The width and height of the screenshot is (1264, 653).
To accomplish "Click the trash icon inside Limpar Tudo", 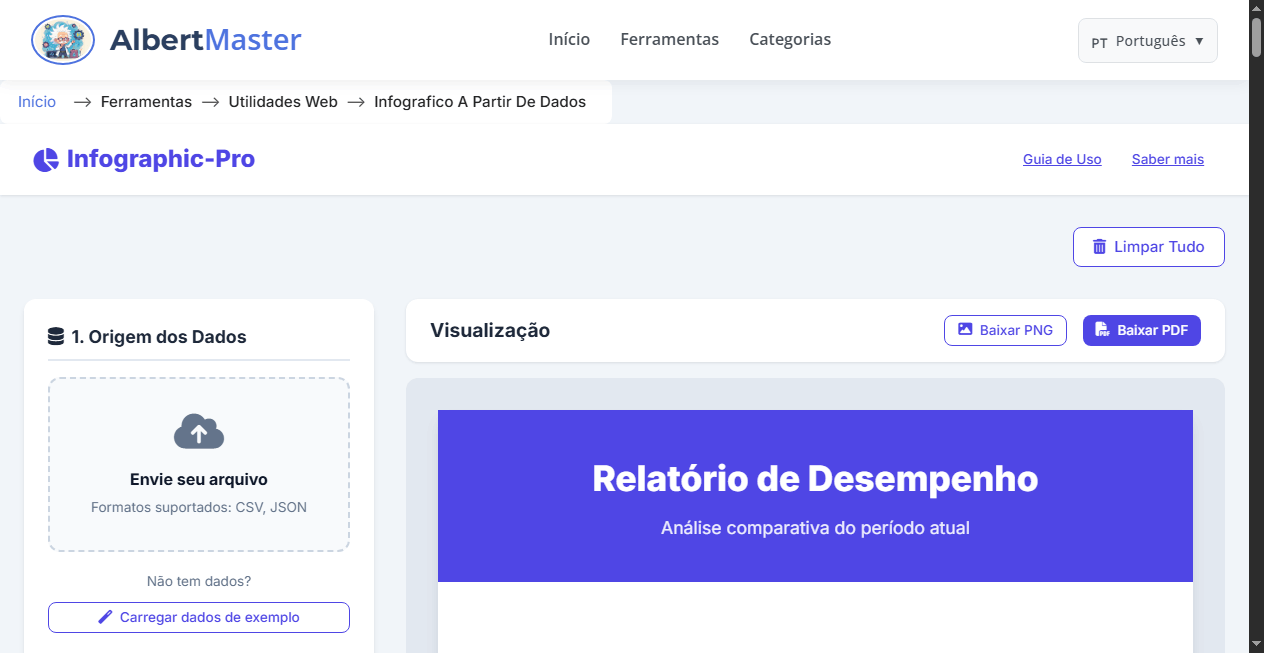I will 1101,246.
